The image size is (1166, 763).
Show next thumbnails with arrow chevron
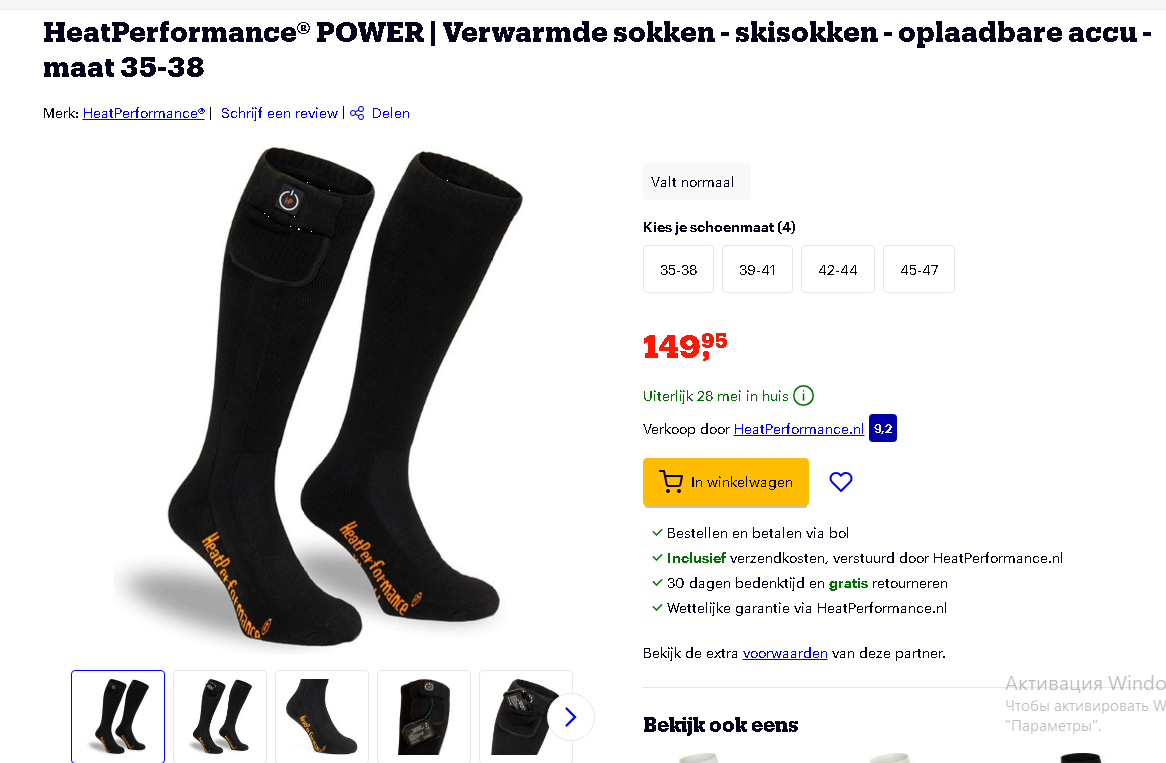click(x=570, y=717)
